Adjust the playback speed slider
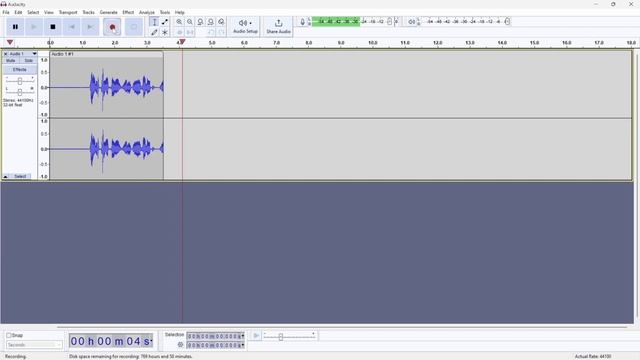Screen dimensions: 640x360 click(x=281, y=337)
